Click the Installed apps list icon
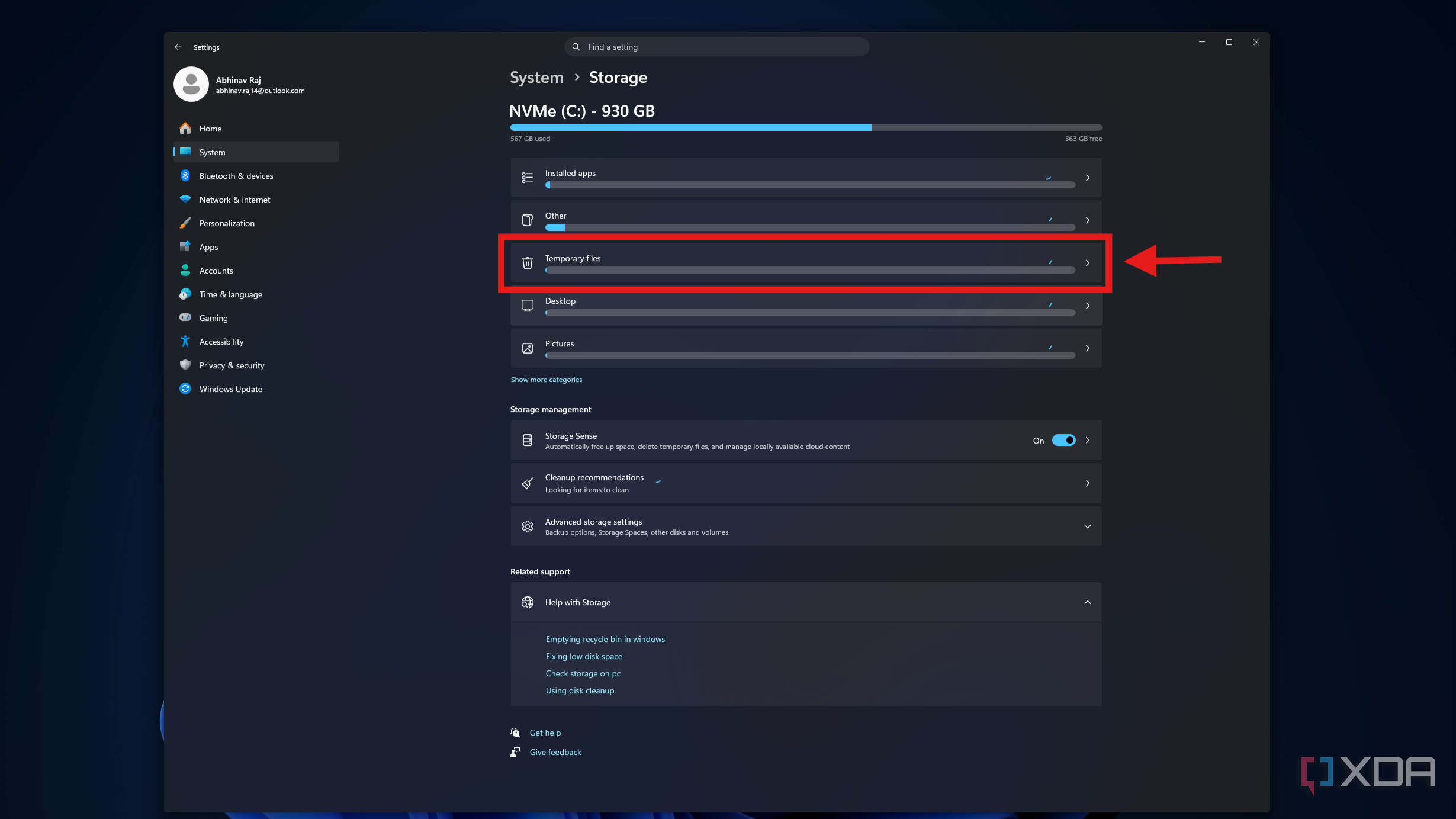This screenshot has width=1456, height=819. click(x=527, y=178)
